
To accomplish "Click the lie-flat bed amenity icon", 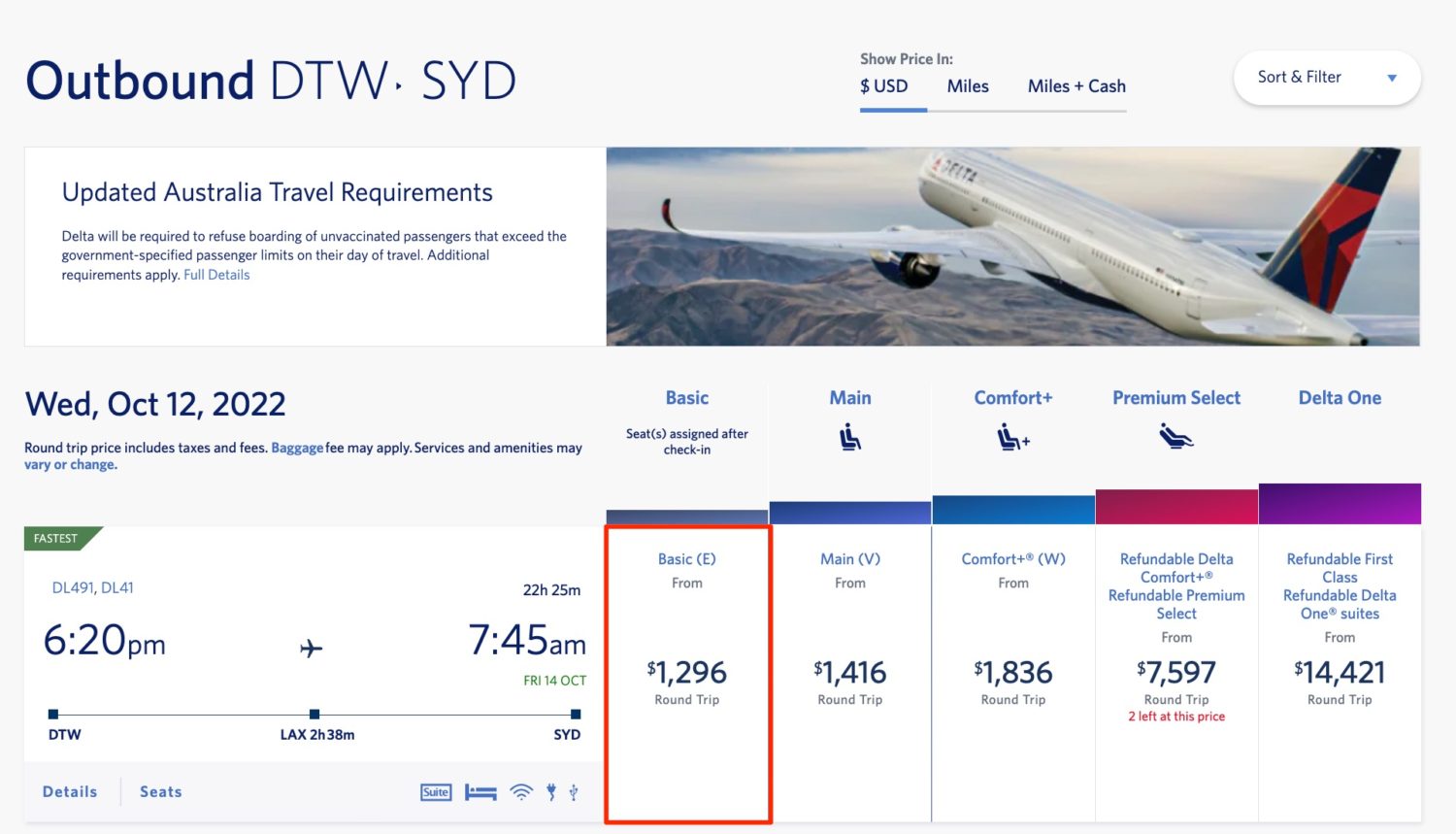I will click(480, 792).
